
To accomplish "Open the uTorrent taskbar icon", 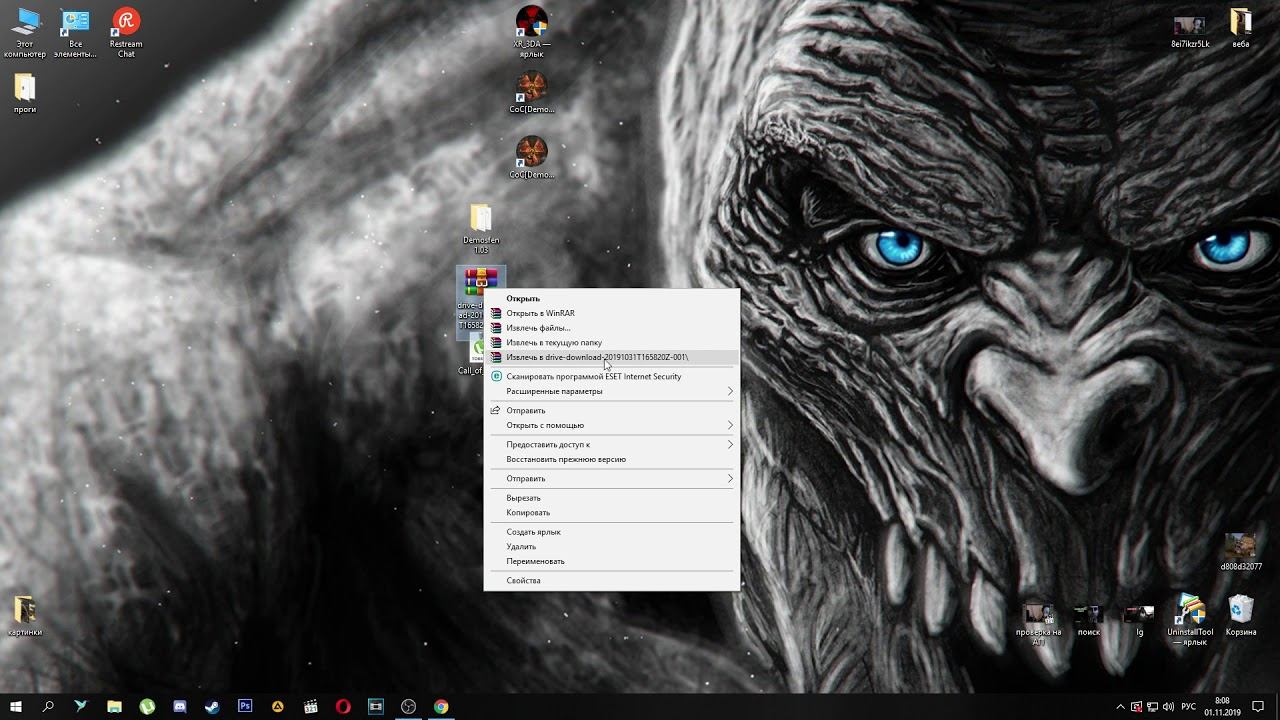I will [x=147, y=706].
